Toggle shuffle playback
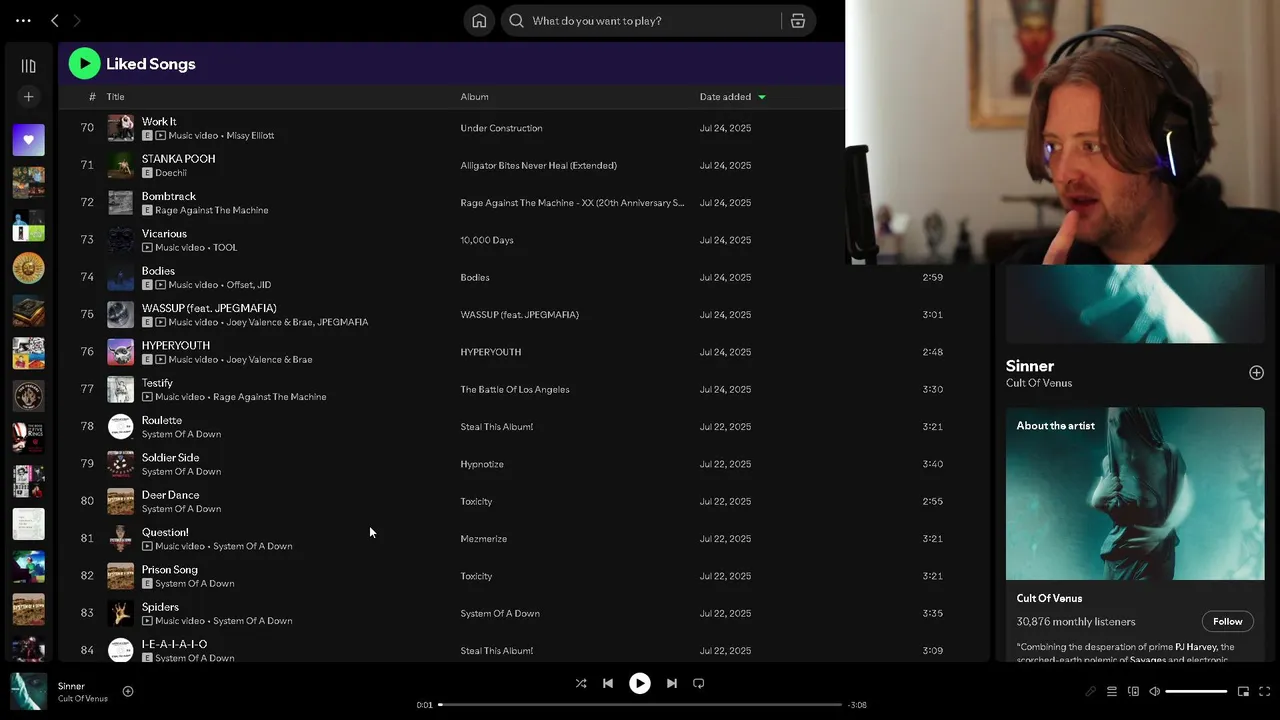 581,683
